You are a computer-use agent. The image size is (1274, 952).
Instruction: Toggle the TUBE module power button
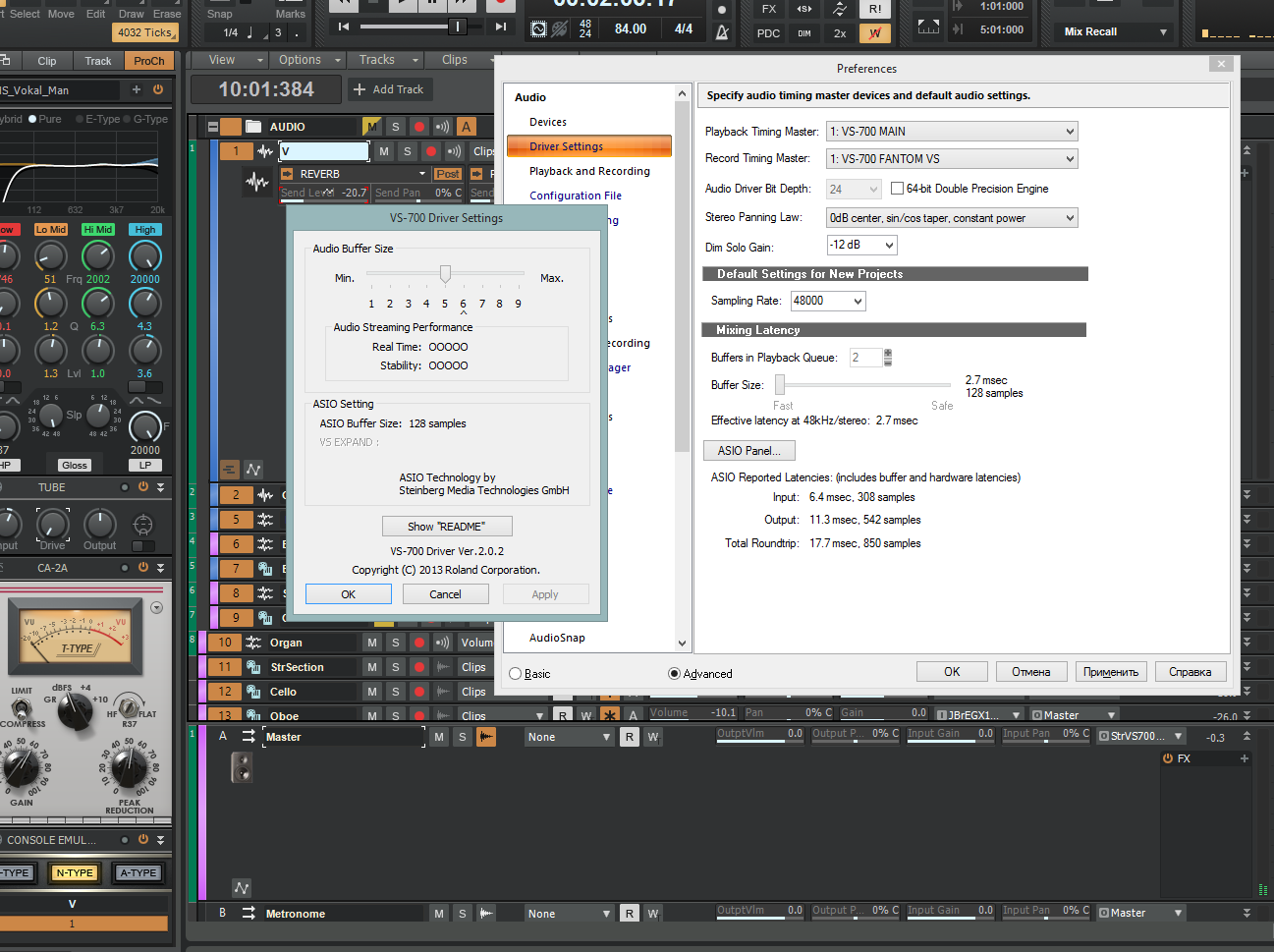pos(143,487)
